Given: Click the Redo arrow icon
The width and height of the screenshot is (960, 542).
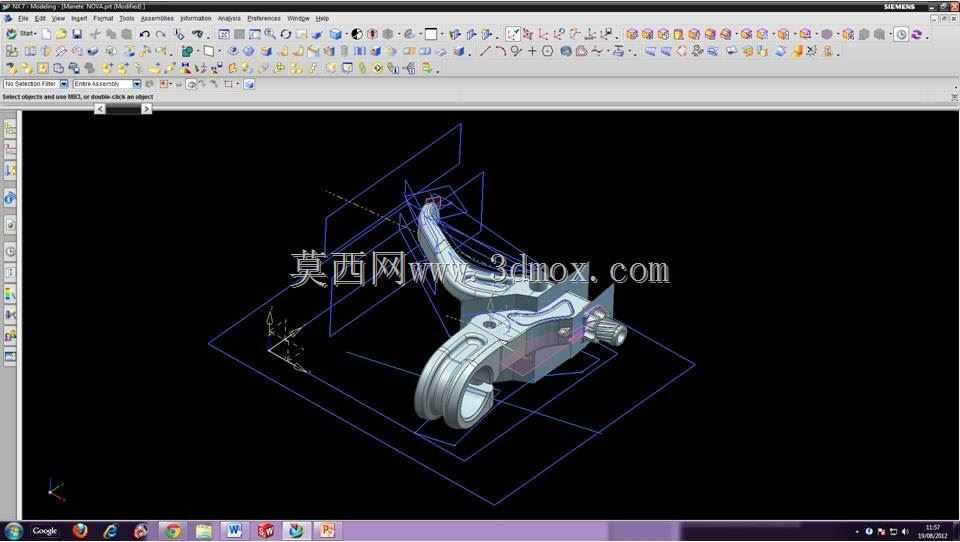Looking at the screenshot, I should coord(160,34).
